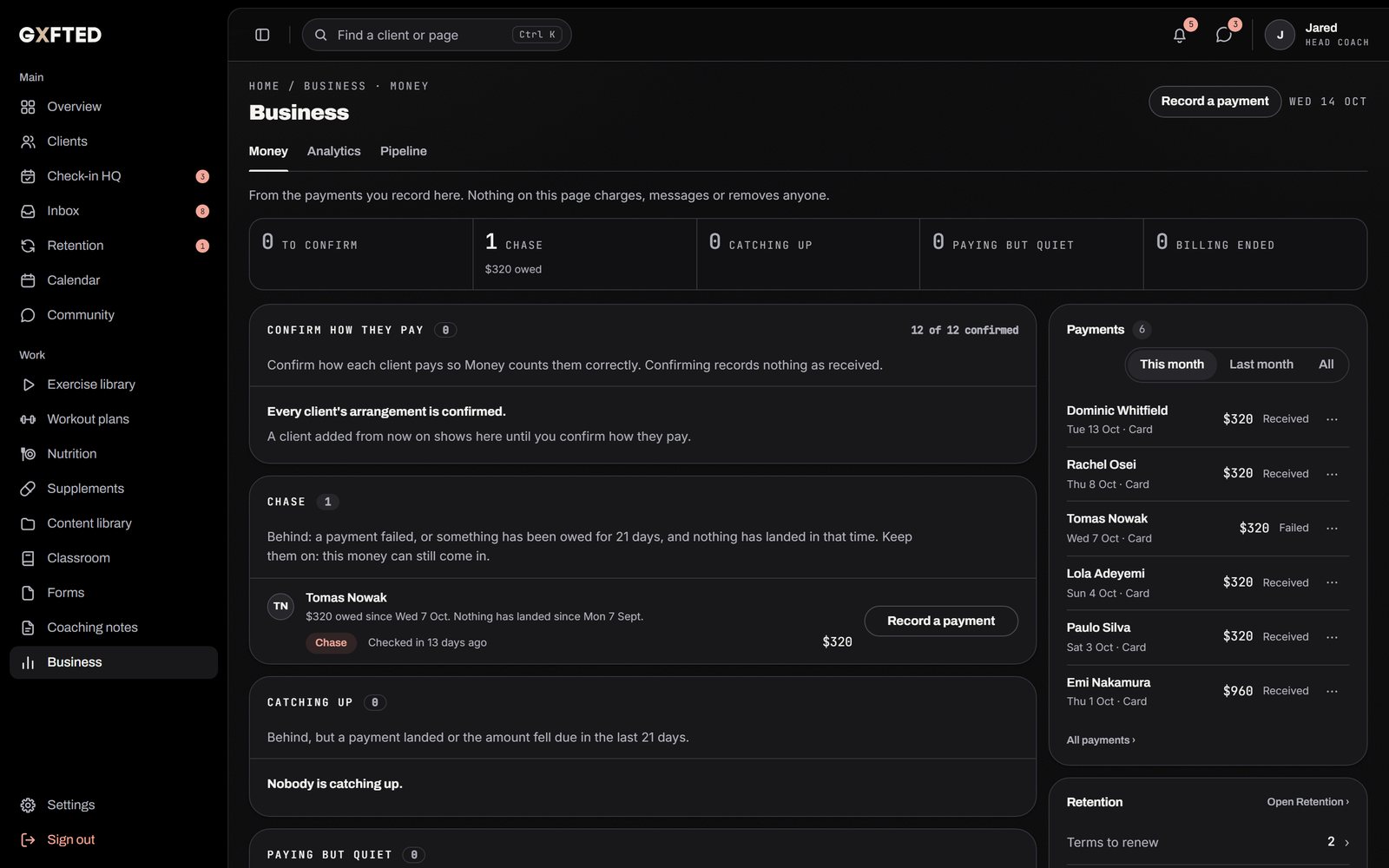
Task: Open Coaching notes in sidebar
Action: (114, 628)
